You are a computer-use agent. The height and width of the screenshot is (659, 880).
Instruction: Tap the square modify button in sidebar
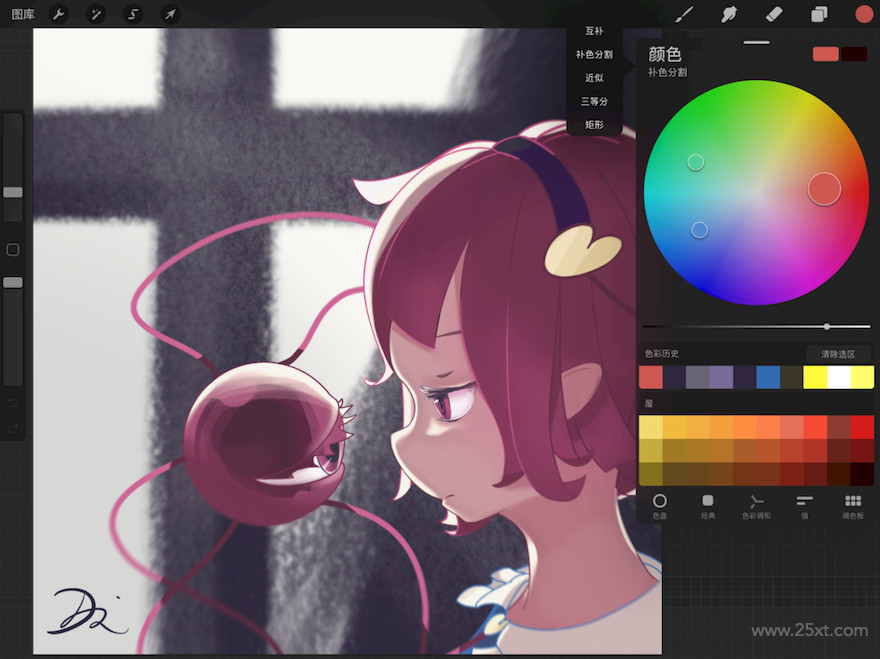click(x=13, y=250)
